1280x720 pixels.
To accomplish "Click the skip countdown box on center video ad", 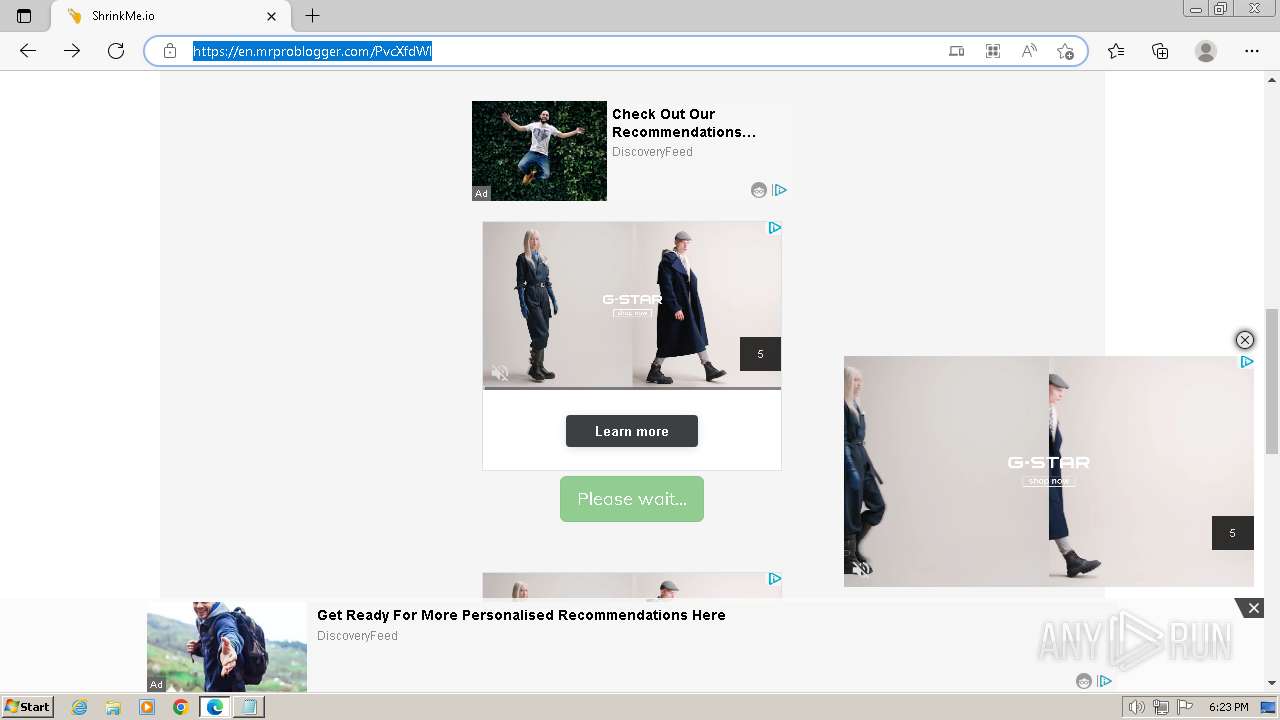I will 760,354.
